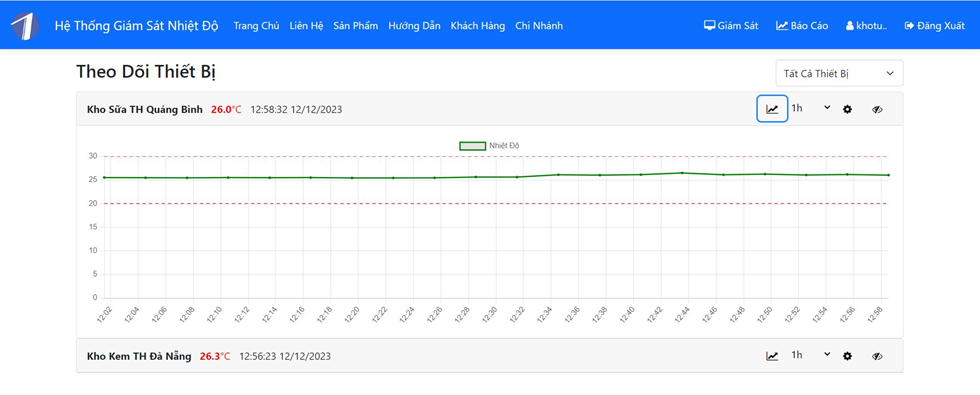Hide the Kho Kem TH Đà Nẵng device
Screen dimensions: 980x395
pyautogui.click(x=878, y=356)
